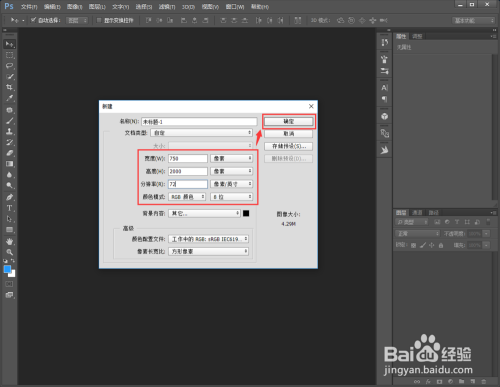Image resolution: width=500 pixels, height=387 pixels.
Task: Toggle type layer filter T icon
Action: 457,222
